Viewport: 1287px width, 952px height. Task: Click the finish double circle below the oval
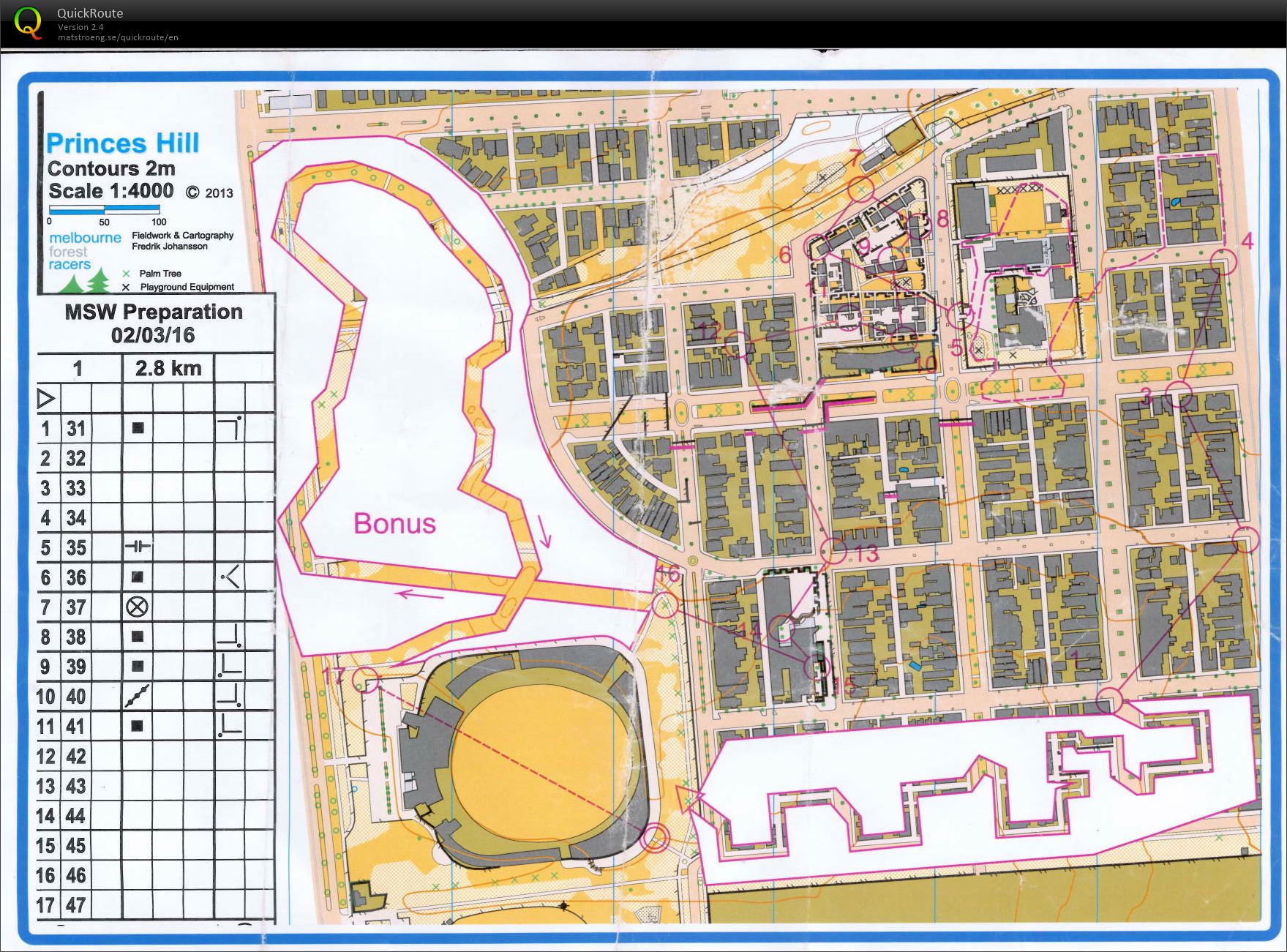tap(656, 837)
